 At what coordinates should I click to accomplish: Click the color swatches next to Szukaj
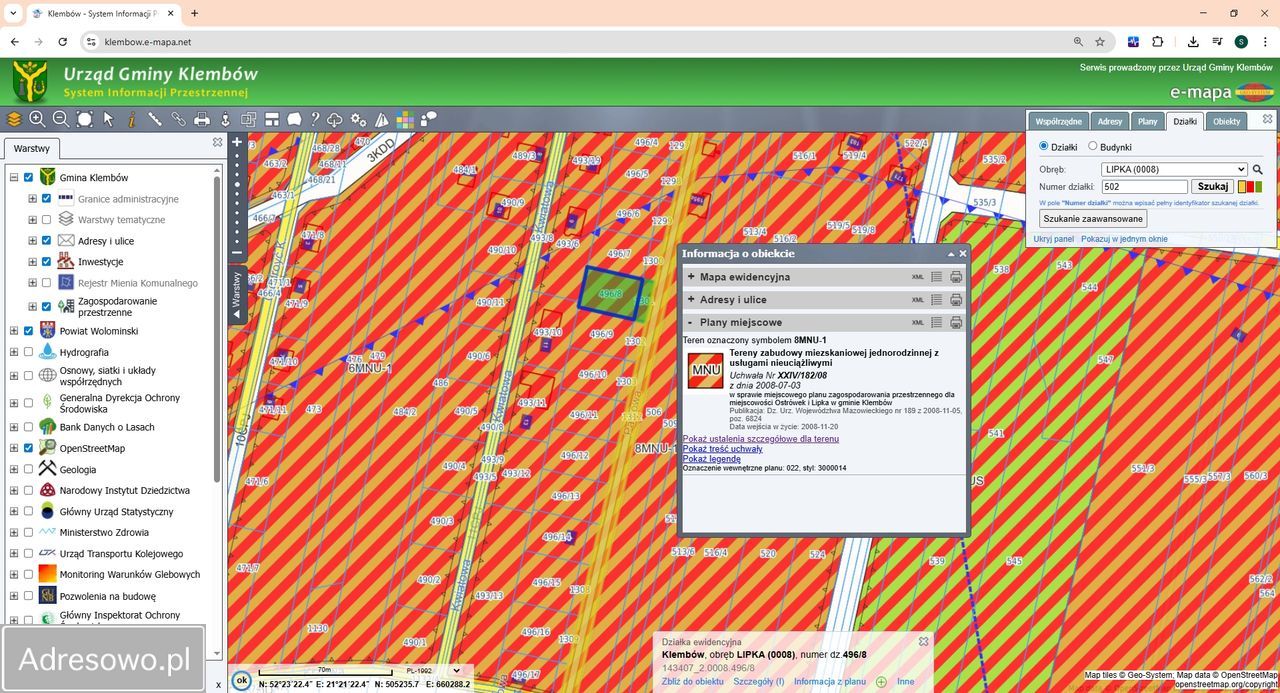(1250, 187)
